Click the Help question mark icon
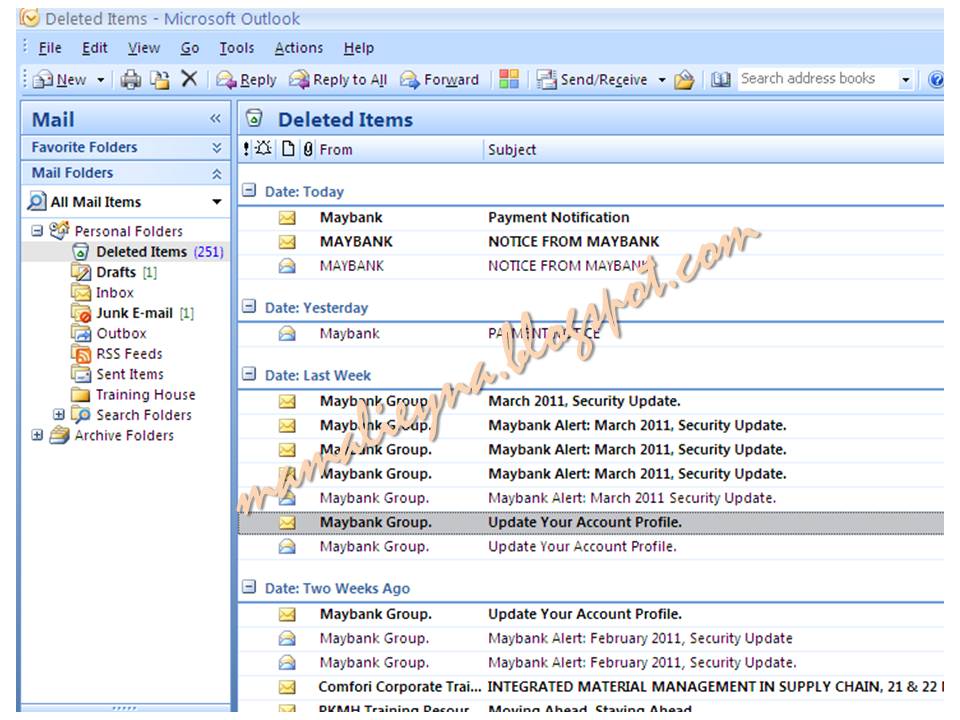This screenshot has width=960, height=720. 936,80
